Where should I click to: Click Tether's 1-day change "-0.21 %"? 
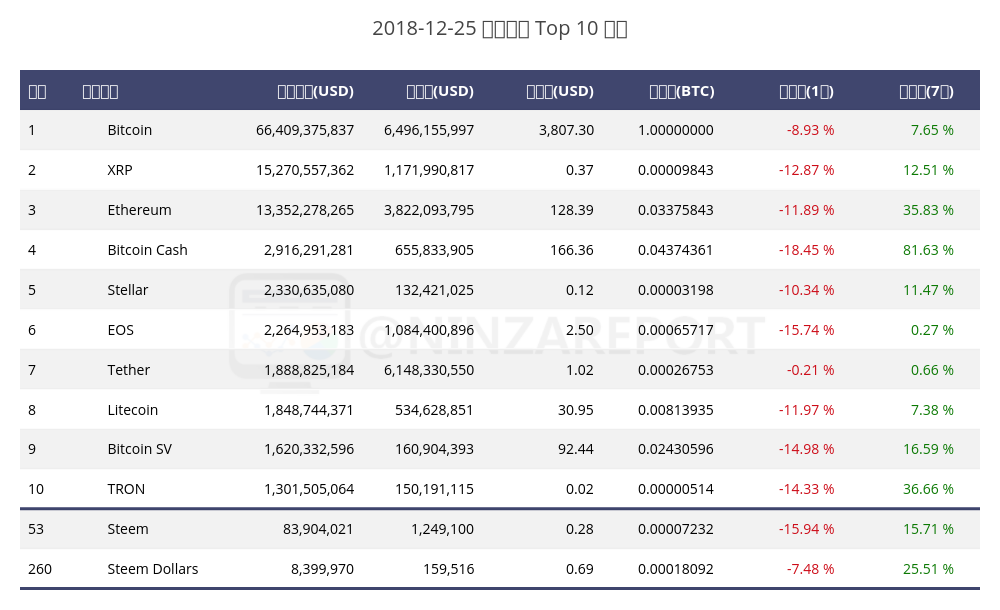pyautogui.click(x=811, y=370)
